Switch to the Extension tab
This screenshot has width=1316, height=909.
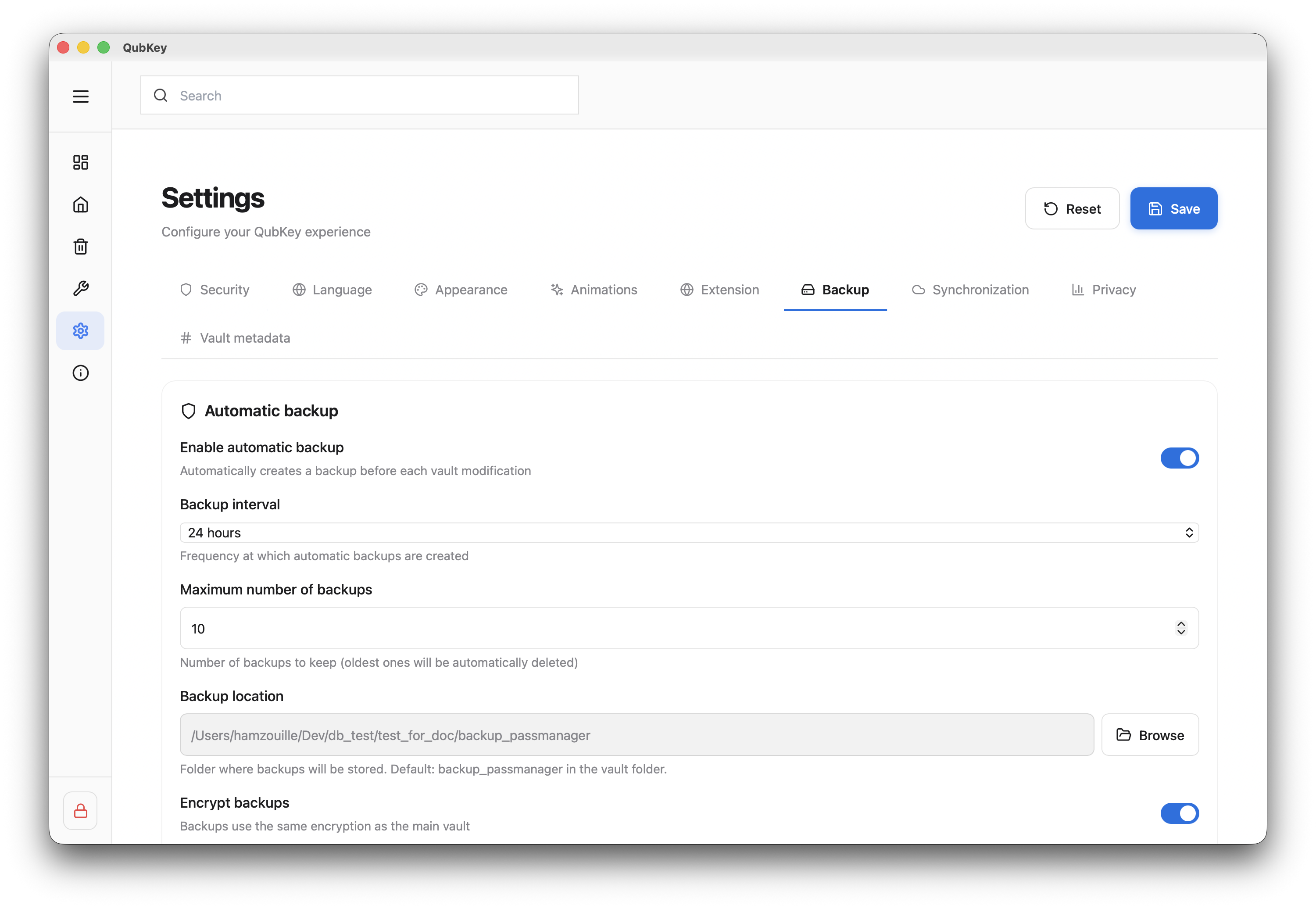click(719, 290)
